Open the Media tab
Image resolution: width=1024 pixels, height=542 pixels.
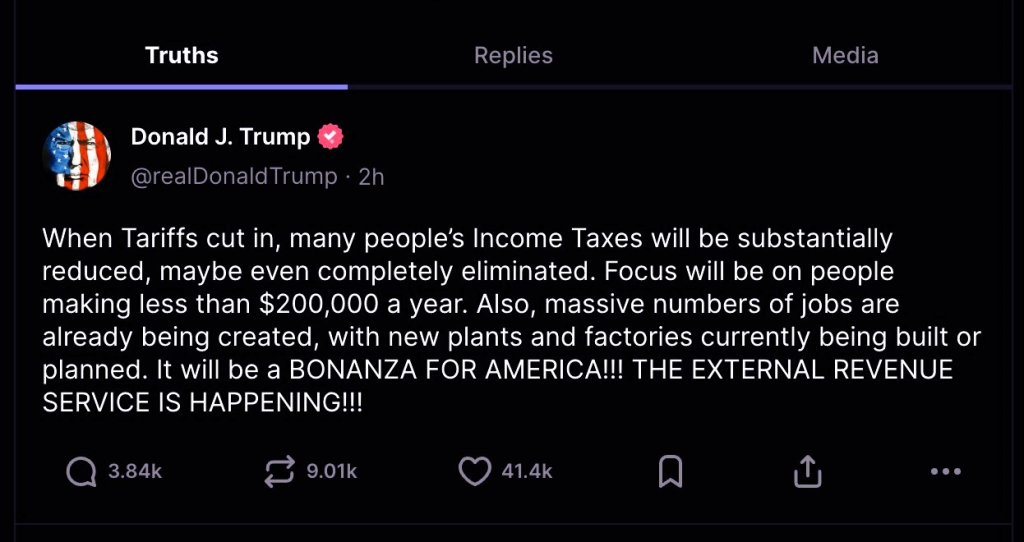(845, 55)
